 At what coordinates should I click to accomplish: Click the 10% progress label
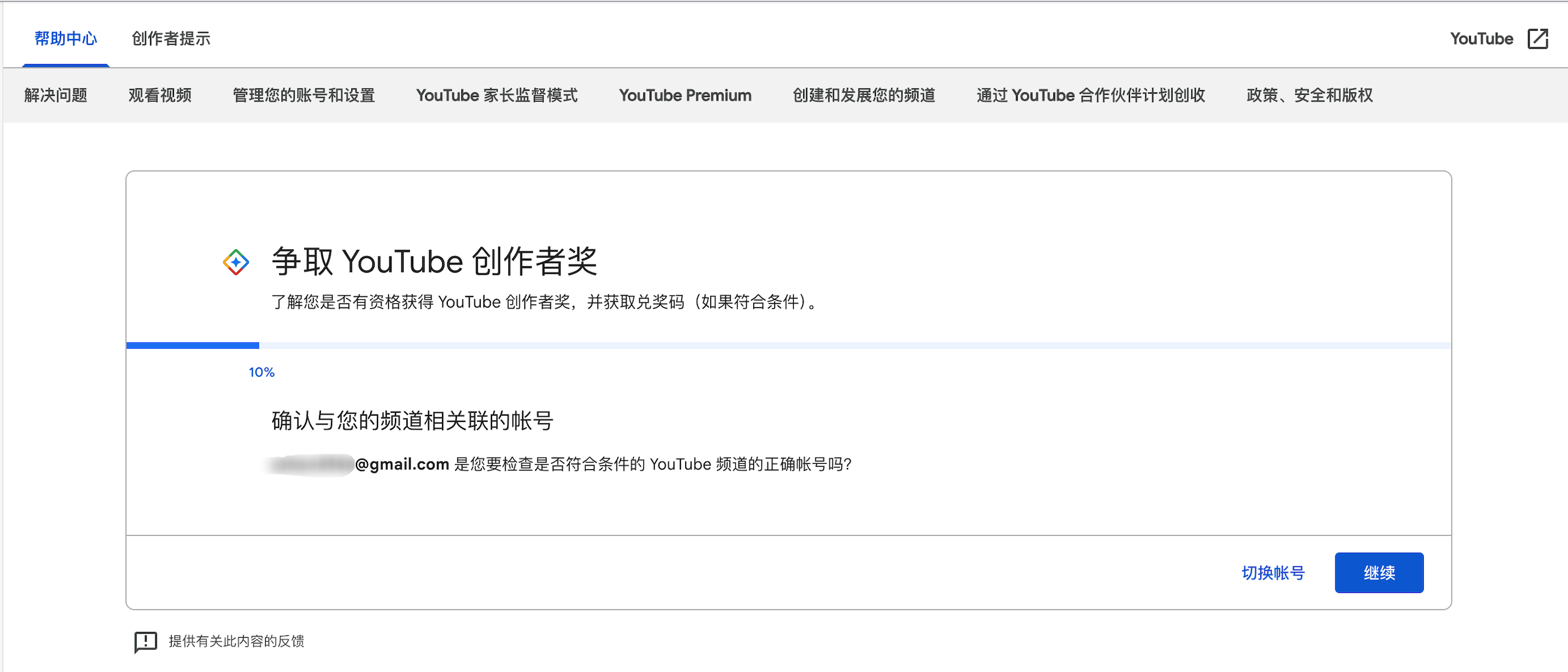pos(262,372)
